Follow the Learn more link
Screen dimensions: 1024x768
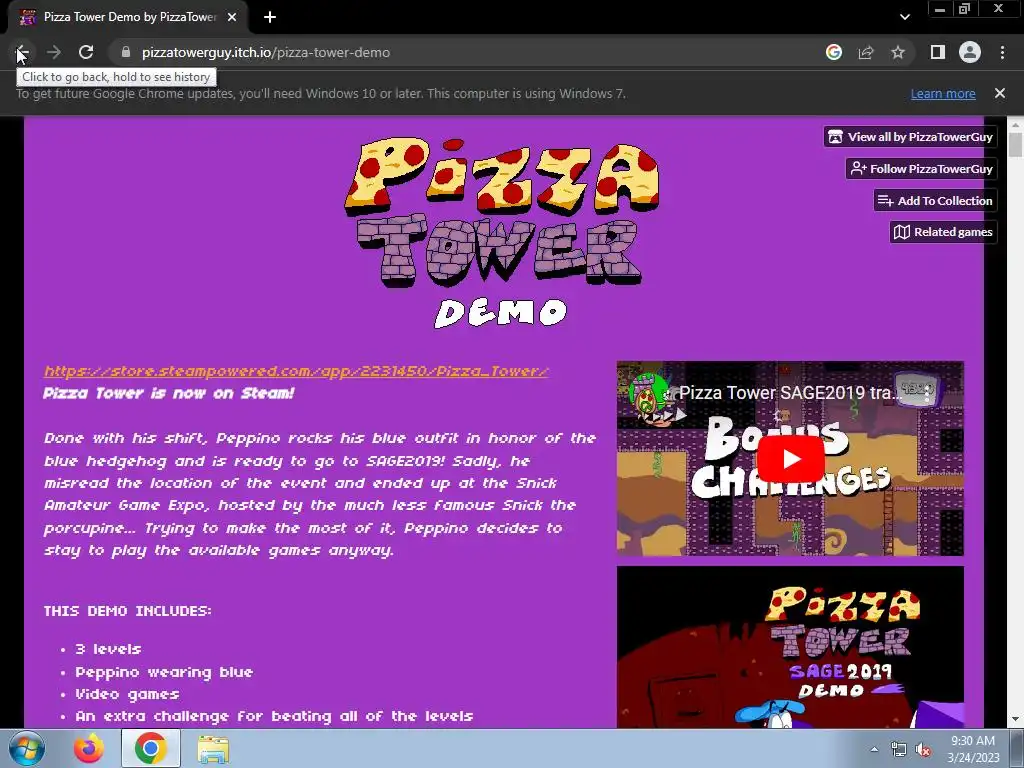(x=943, y=93)
